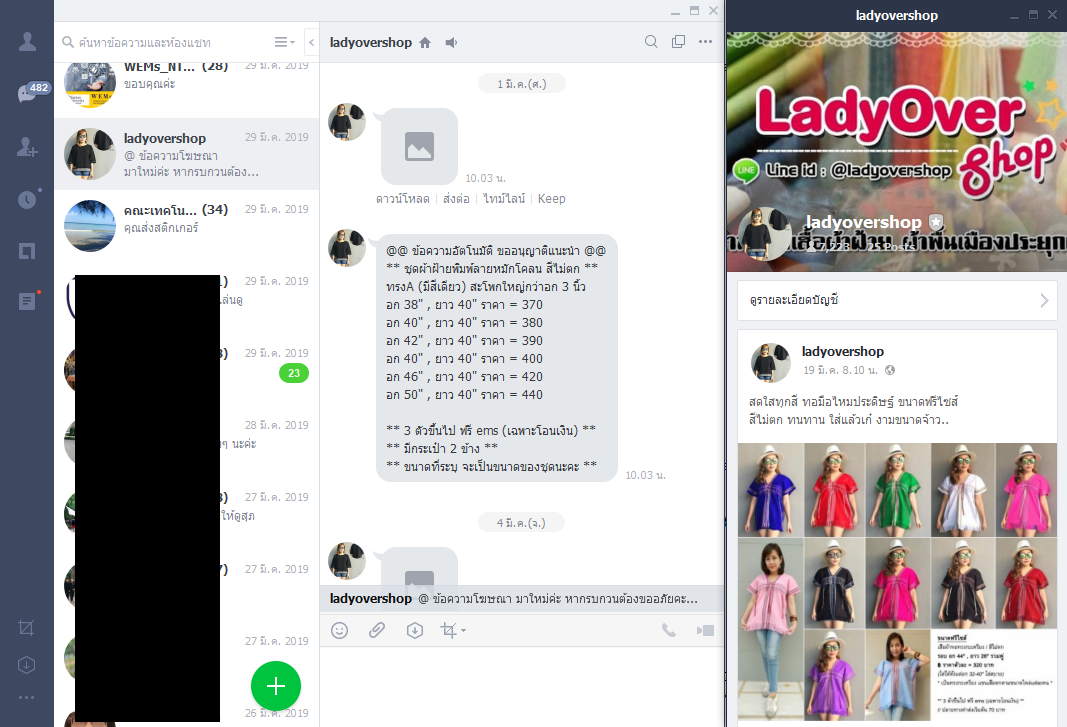
Task: Open the chat list filter dropdown
Action: click(284, 42)
